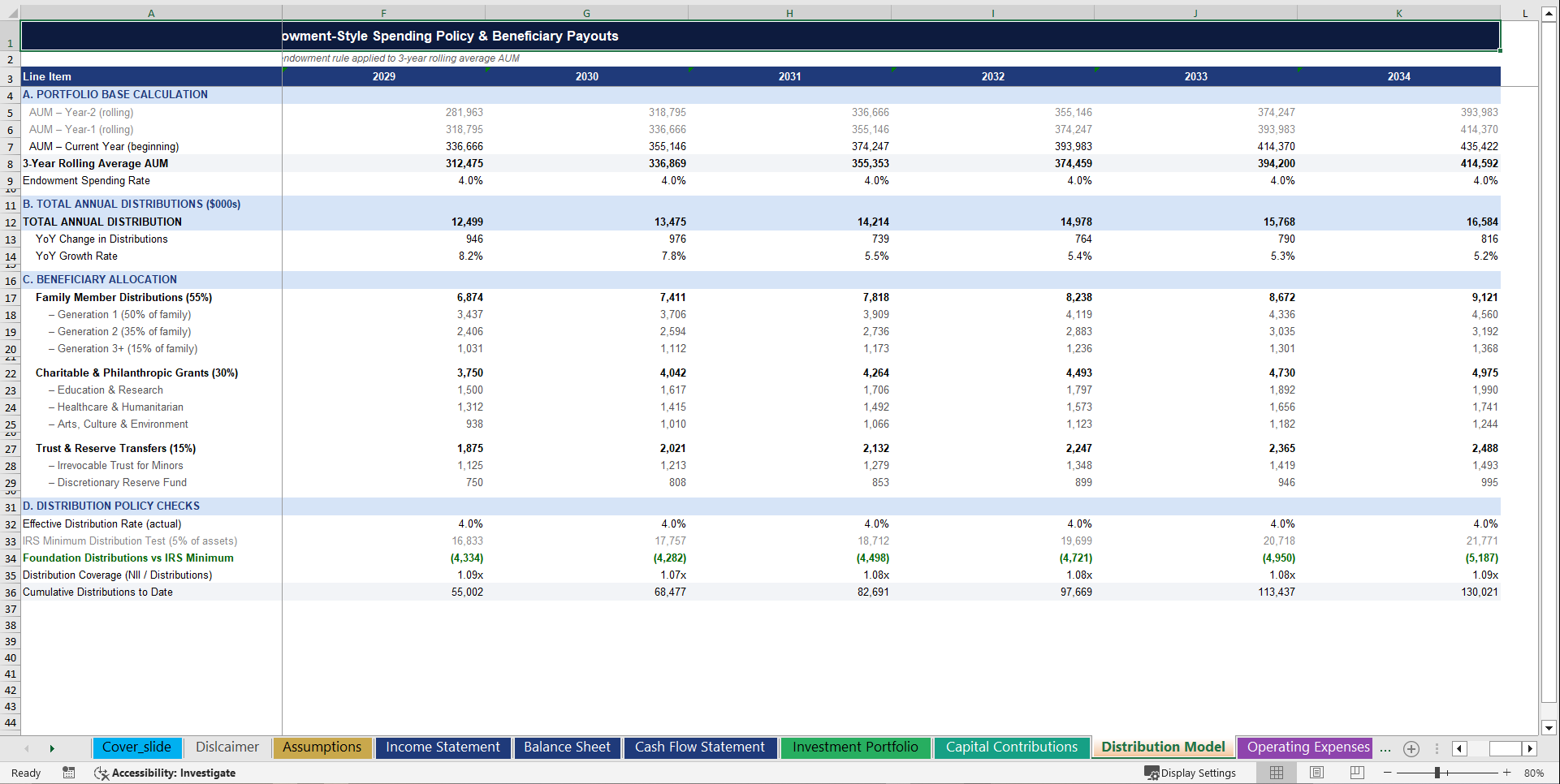Click the TOTAL ANNUAL DISTRIBUTION row label
The width and height of the screenshot is (1560, 784).
(x=102, y=222)
